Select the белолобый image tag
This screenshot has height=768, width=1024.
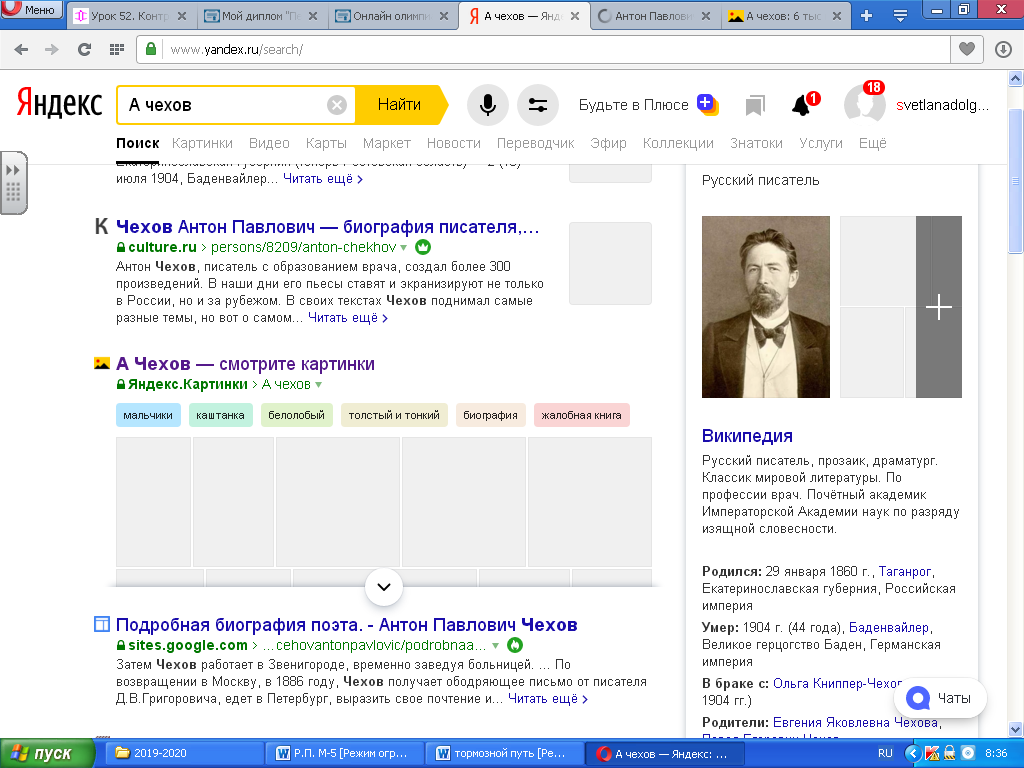pyautogui.click(x=296, y=415)
